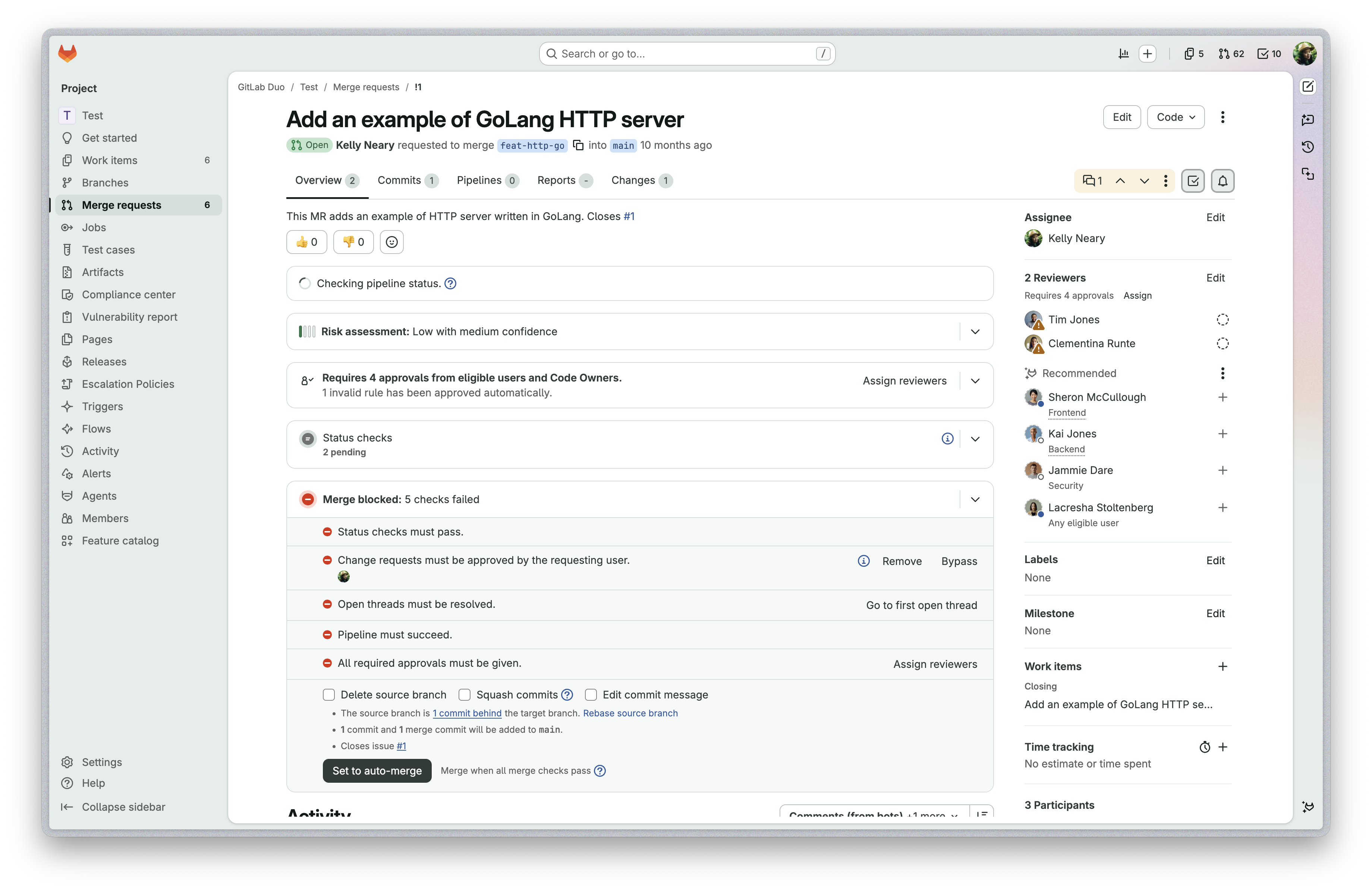Add thumbs up reaction
The height and width of the screenshot is (892, 1372).
[307, 242]
